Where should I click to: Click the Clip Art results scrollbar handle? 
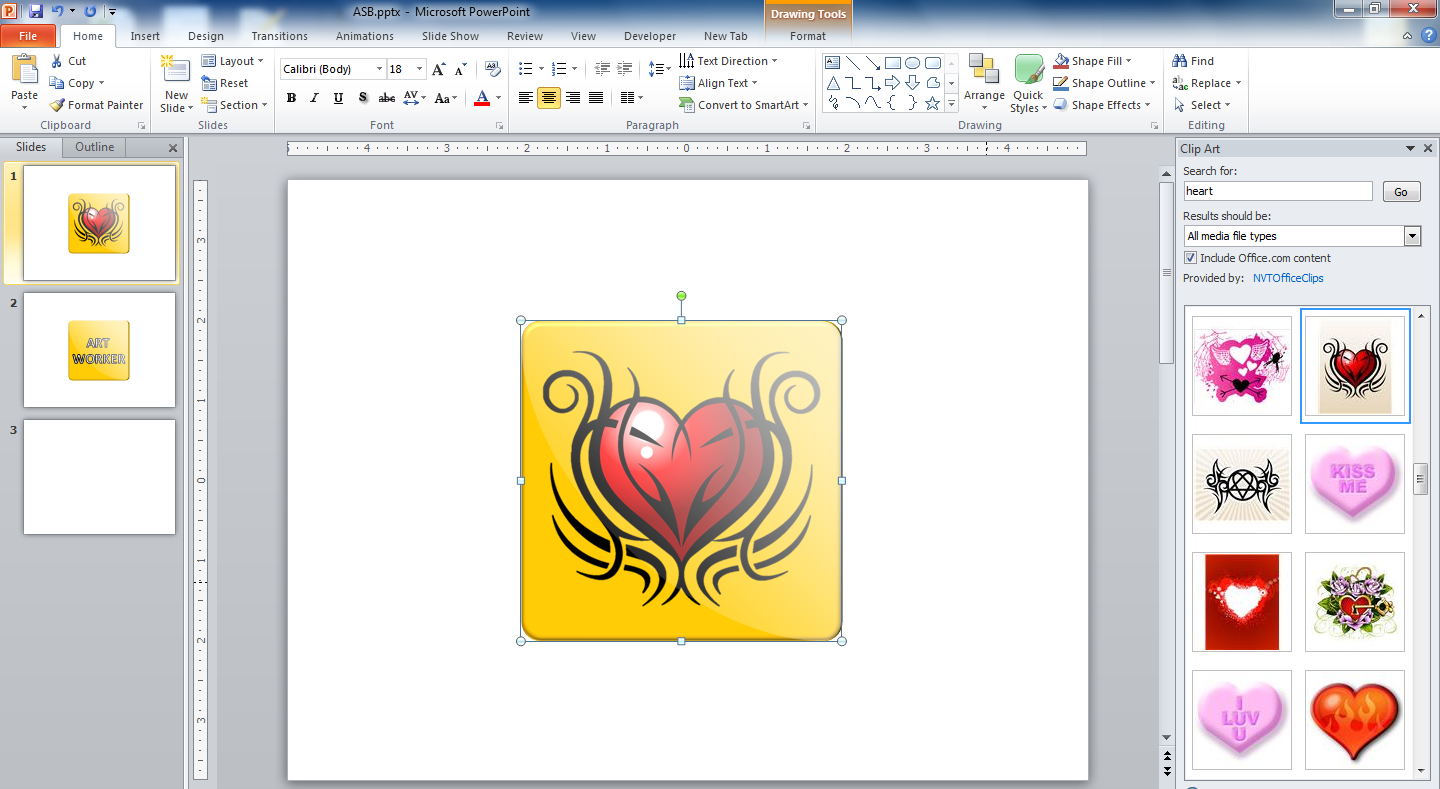[1420, 479]
